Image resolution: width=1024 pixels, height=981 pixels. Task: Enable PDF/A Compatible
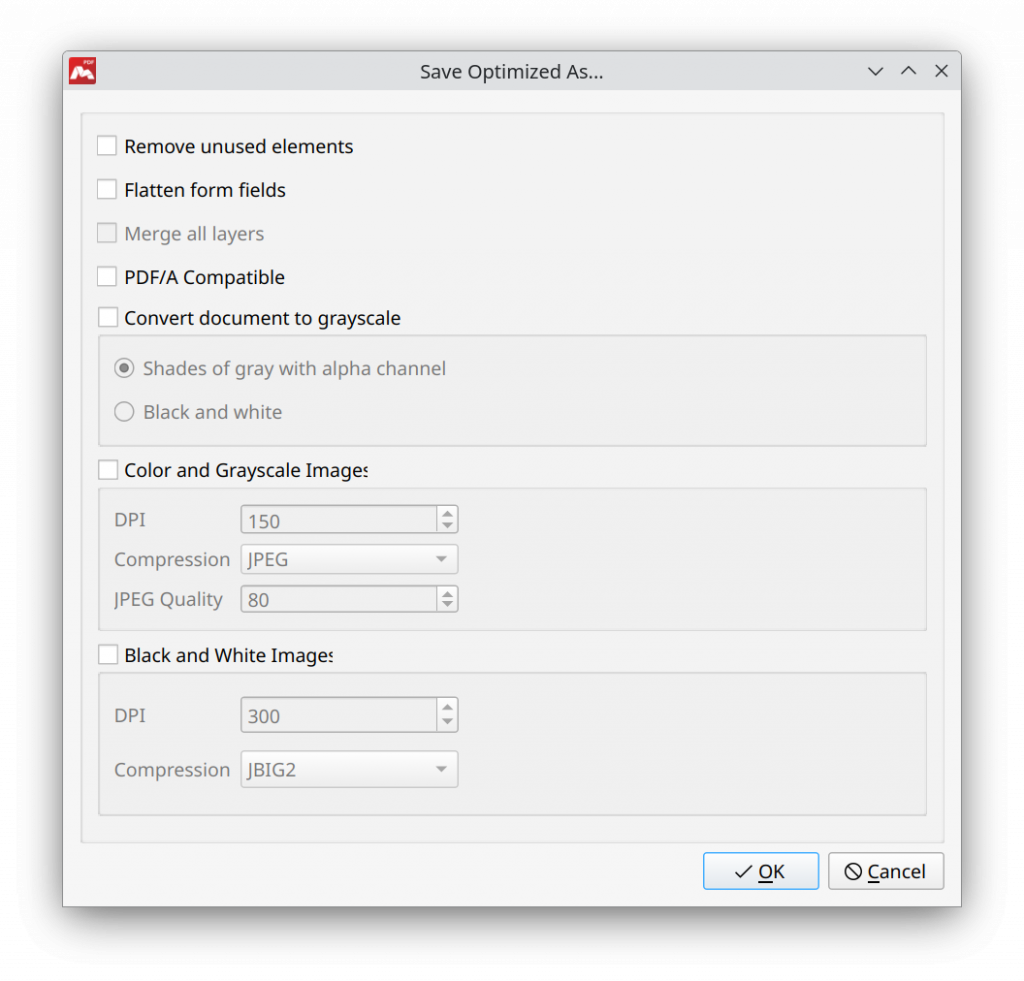pyautogui.click(x=107, y=276)
